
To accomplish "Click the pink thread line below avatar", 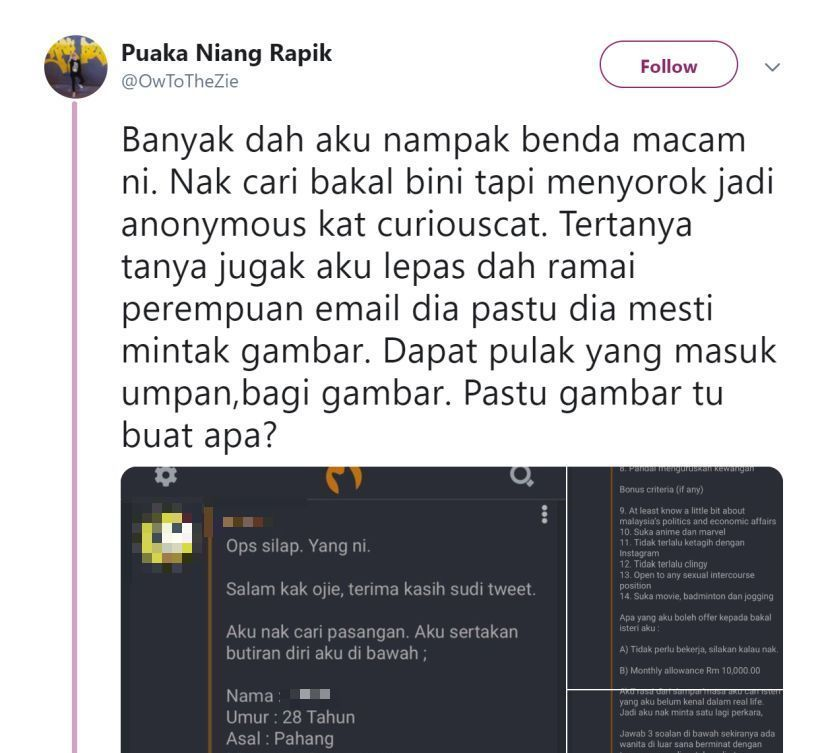I will [75, 427].
